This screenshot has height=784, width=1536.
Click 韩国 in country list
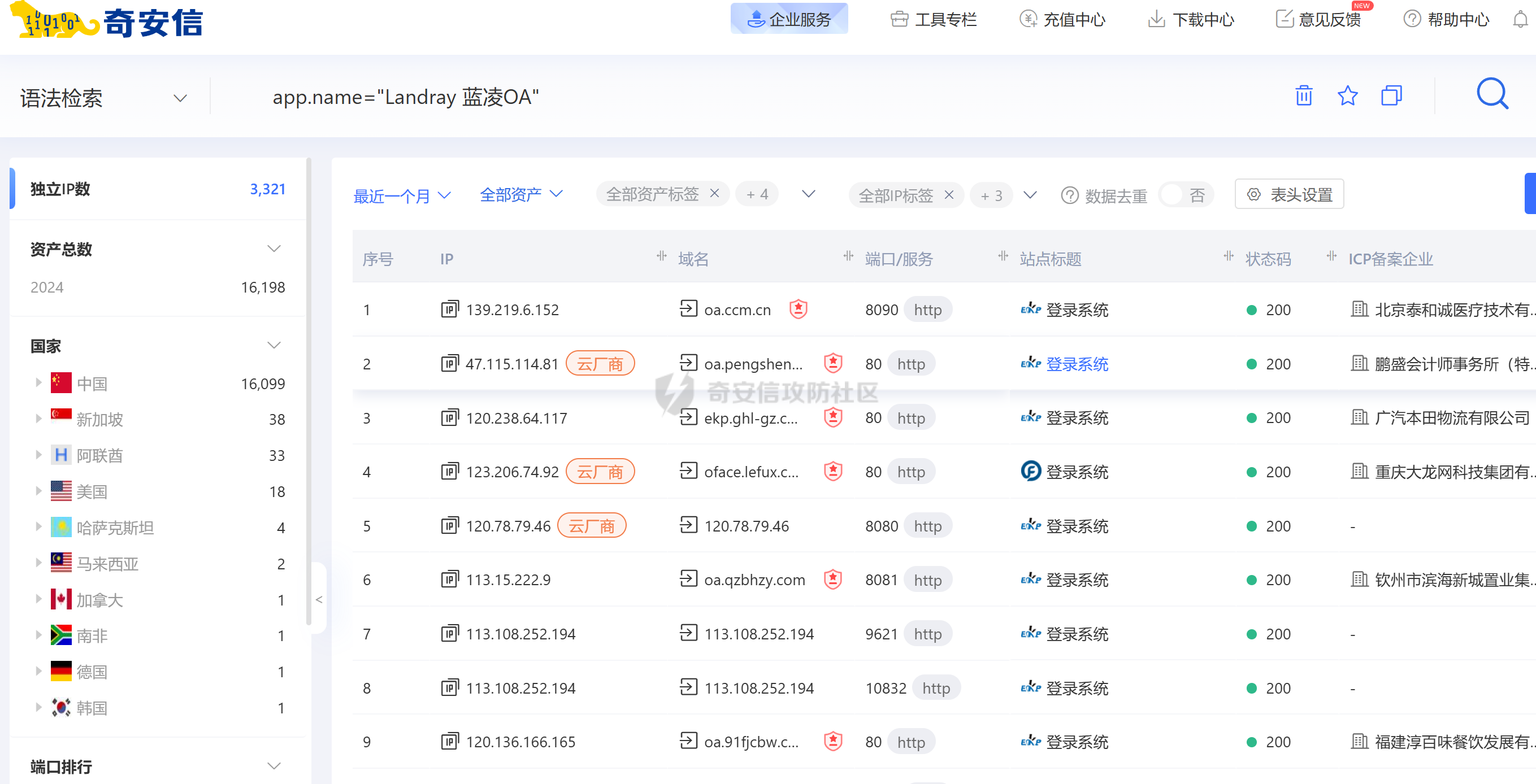(92, 707)
